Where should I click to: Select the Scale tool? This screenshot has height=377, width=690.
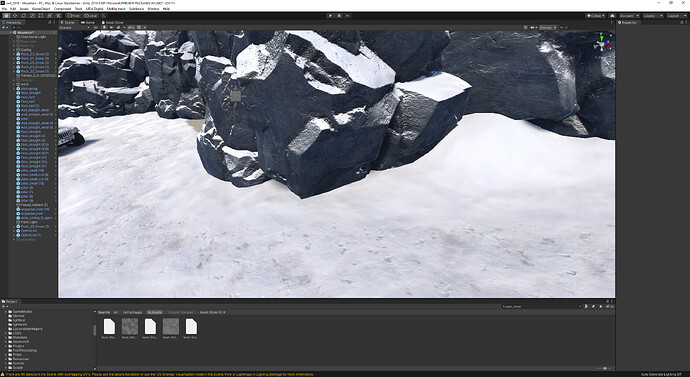click(x=32, y=16)
